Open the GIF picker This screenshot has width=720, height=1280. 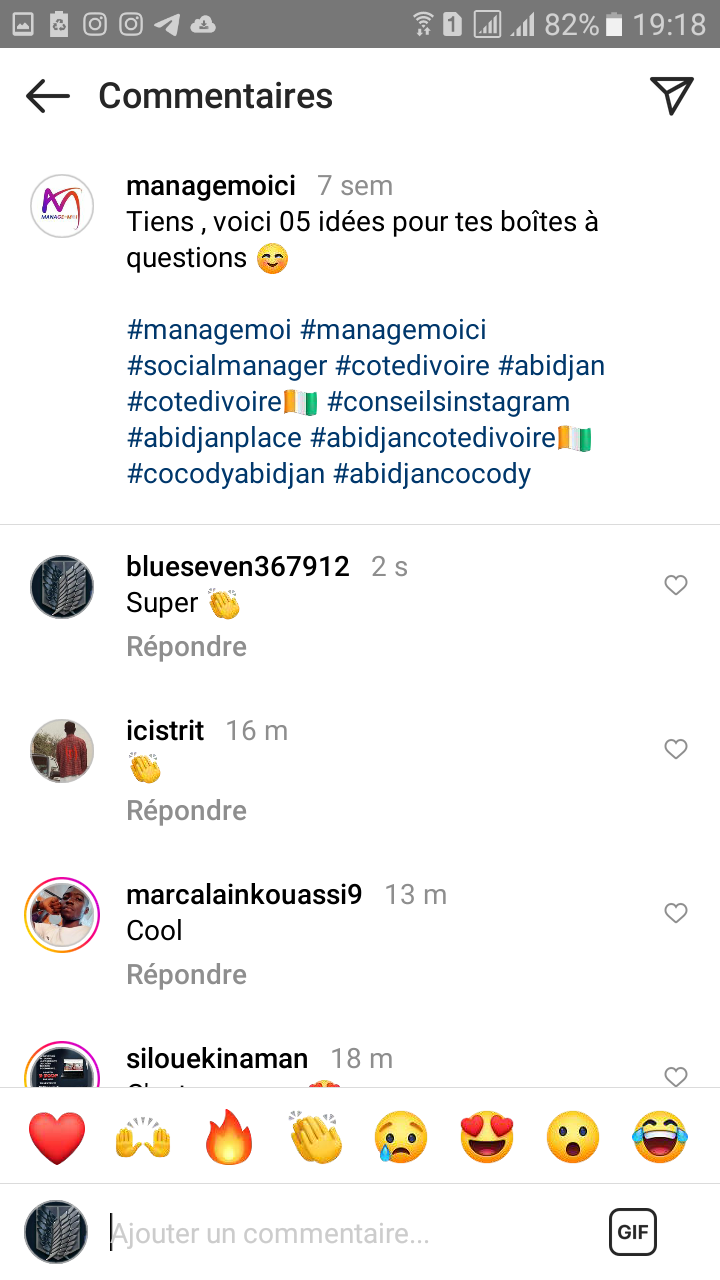coord(632,1232)
